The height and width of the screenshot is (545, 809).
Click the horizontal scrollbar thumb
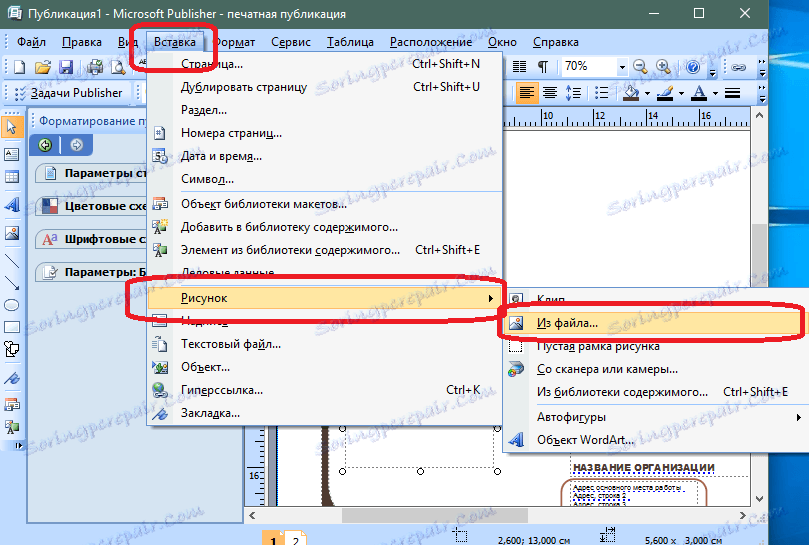pos(434,515)
